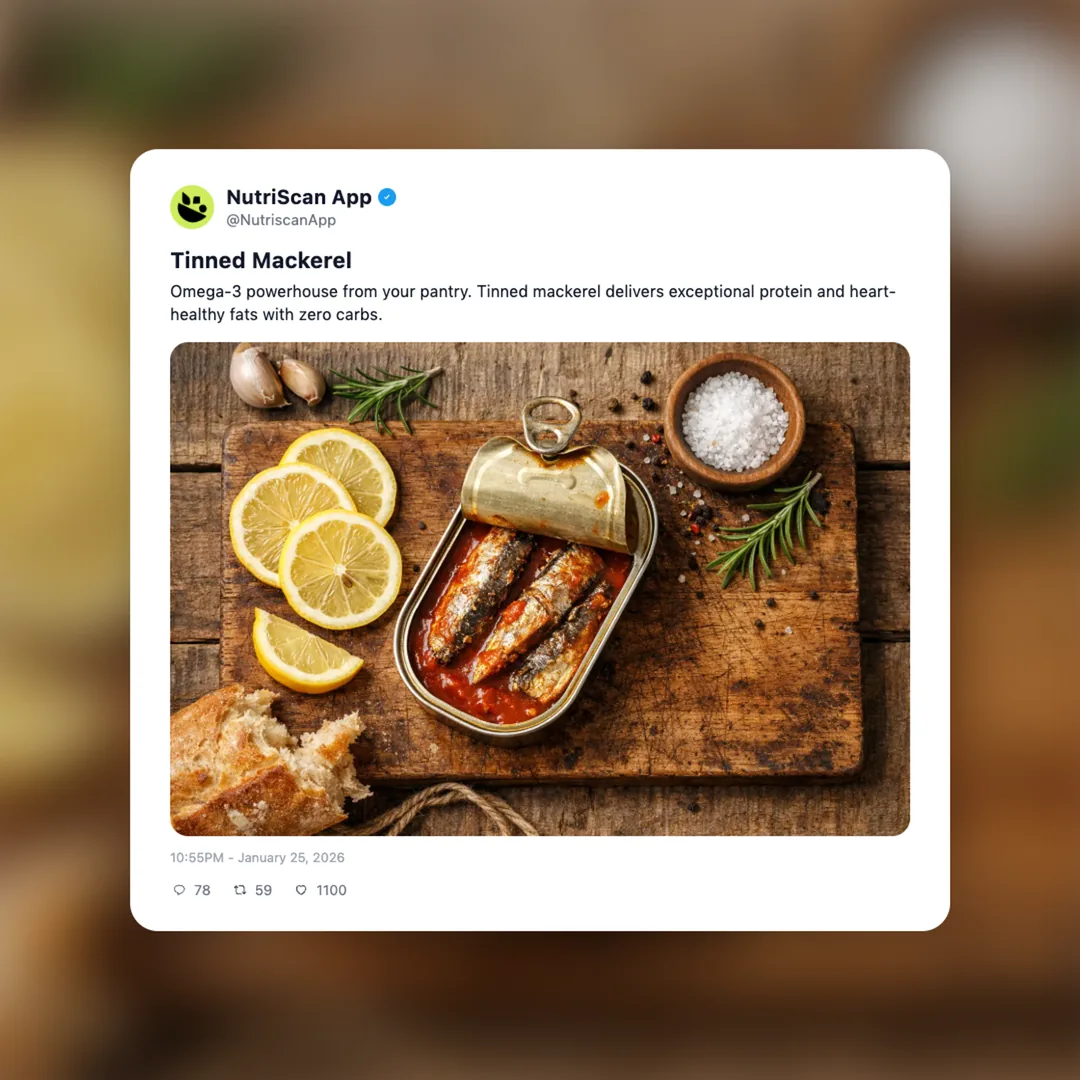Open the 10:55PM January 25, 2026 timestamp
This screenshot has height=1080, width=1080.
pos(258,858)
